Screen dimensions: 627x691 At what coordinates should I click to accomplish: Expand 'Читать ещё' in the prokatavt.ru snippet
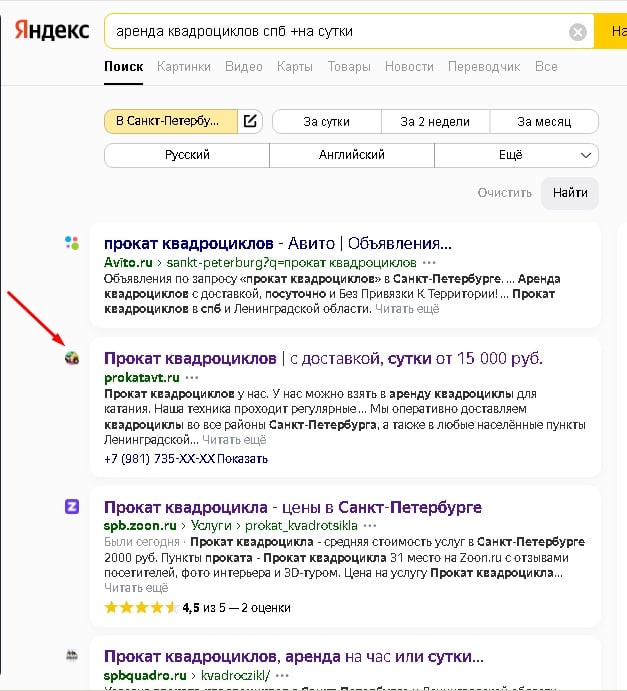click(234, 439)
